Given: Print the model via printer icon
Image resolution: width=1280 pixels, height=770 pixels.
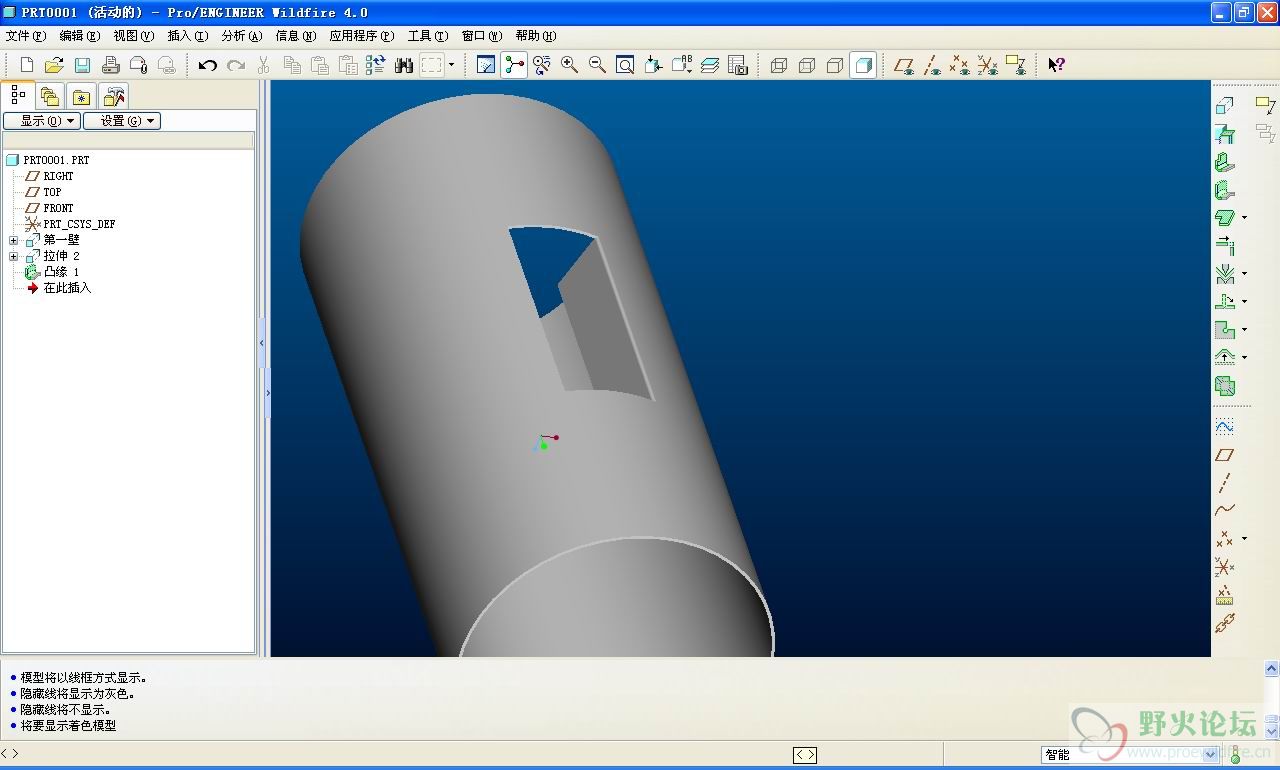Looking at the screenshot, I should pyautogui.click(x=111, y=65).
